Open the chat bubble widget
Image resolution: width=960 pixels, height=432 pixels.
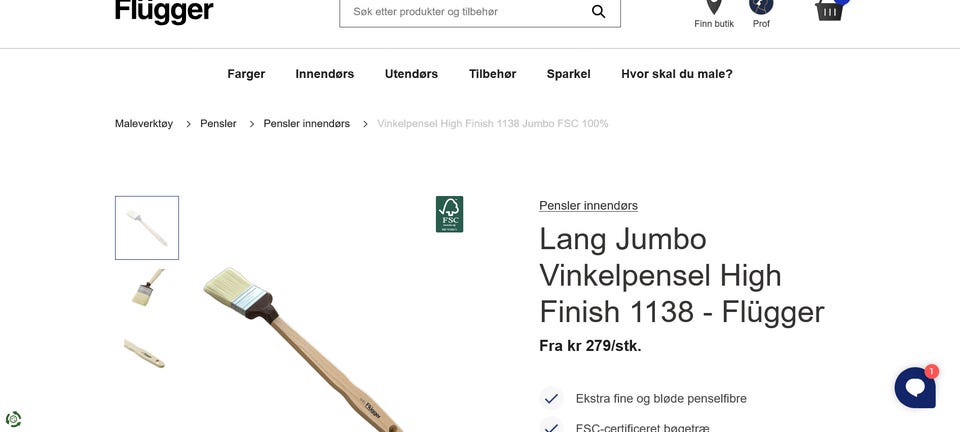coord(915,387)
